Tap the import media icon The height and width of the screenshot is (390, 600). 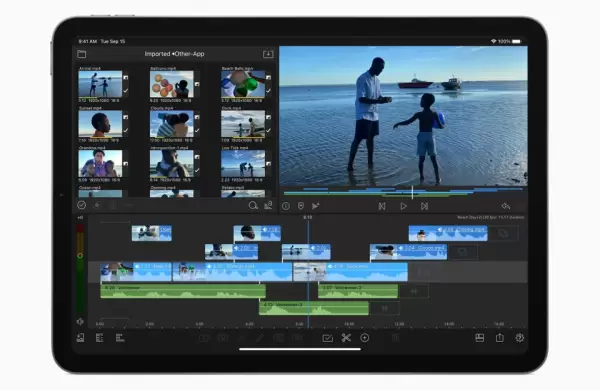268,54
